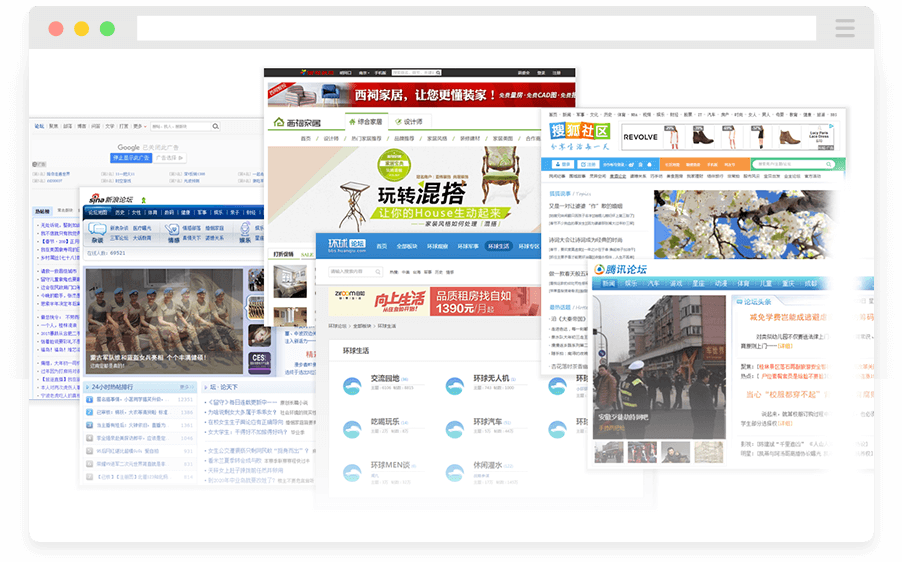
Task: Click the green window dot
Action: pos(107,29)
